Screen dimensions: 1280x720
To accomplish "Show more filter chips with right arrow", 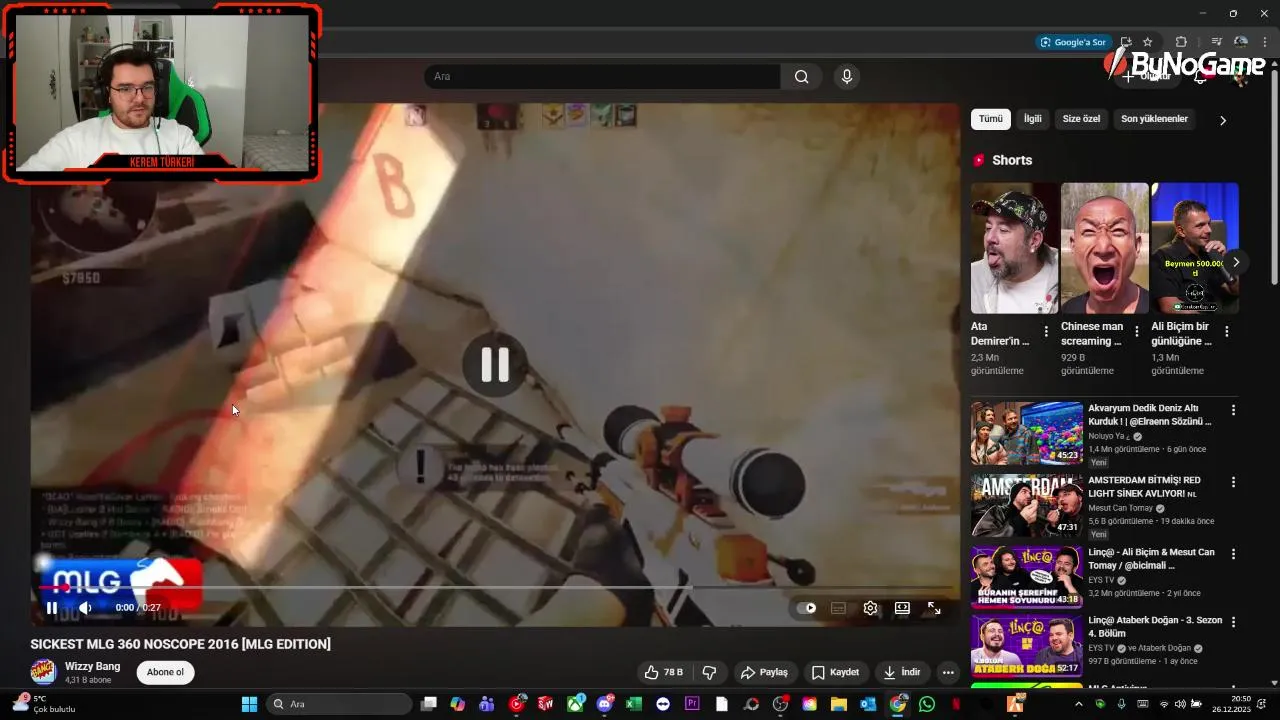I will (1222, 120).
